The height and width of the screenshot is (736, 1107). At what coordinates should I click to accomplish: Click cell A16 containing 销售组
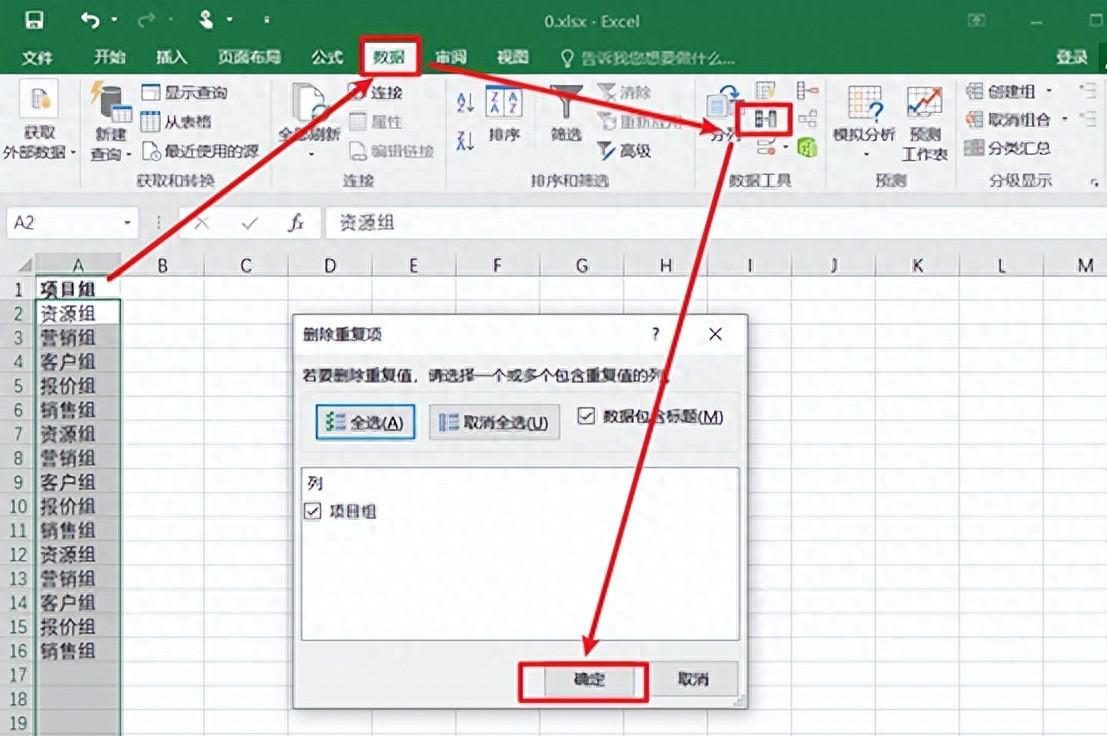coord(78,651)
